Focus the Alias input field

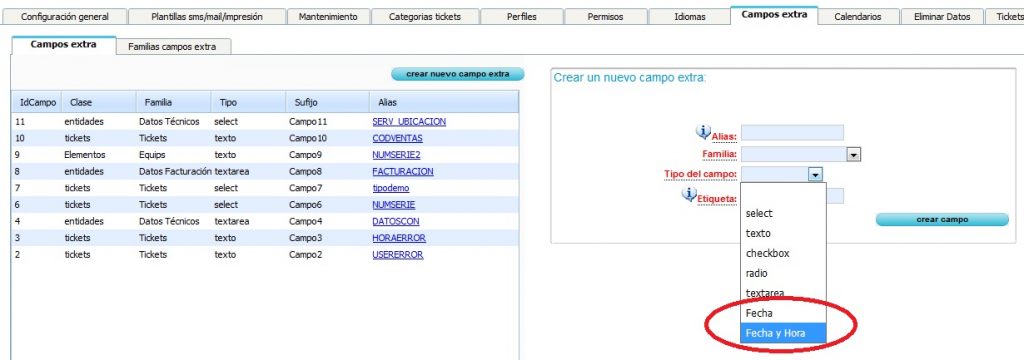pos(792,133)
